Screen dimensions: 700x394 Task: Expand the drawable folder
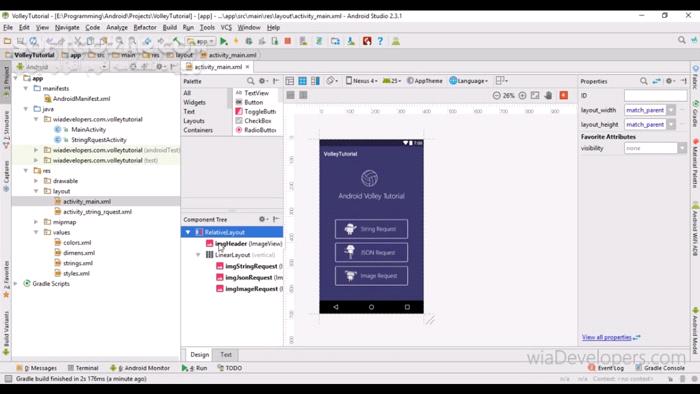pyautogui.click(x=36, y=181)
